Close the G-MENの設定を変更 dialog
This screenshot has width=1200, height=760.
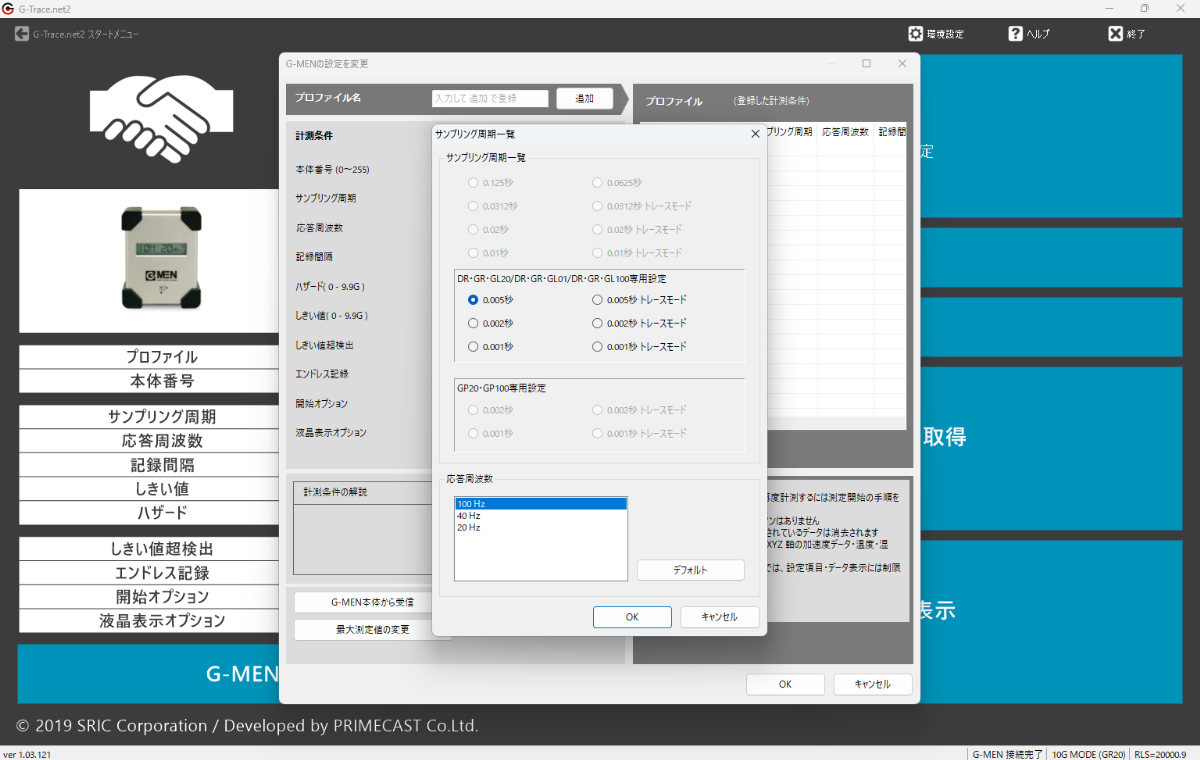tap(902, 63)
